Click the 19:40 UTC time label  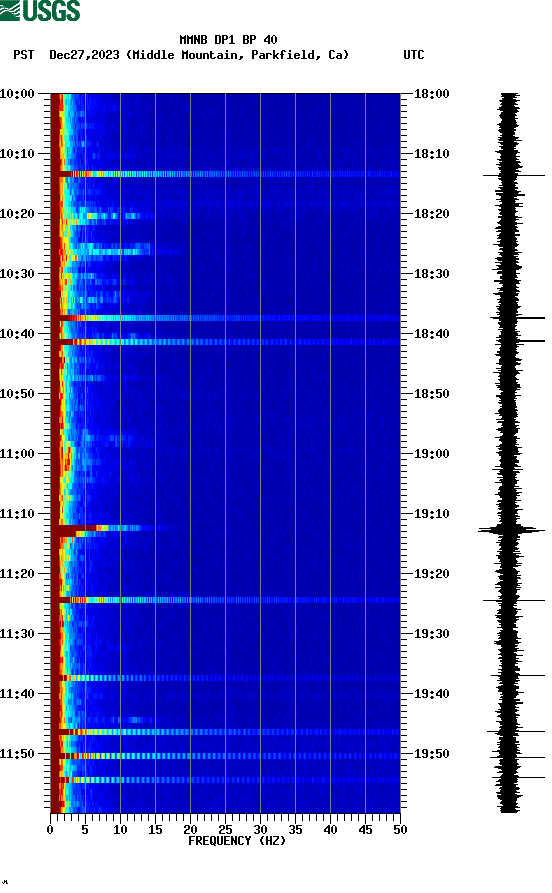click(x=432, y=694)
